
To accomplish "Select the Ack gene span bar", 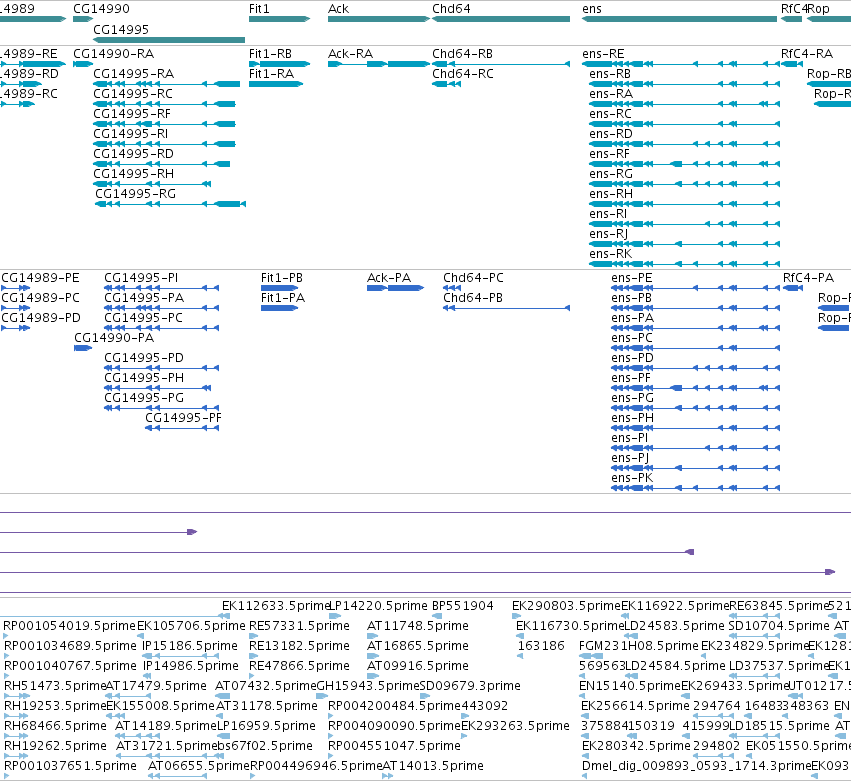I will click(379, 19).
